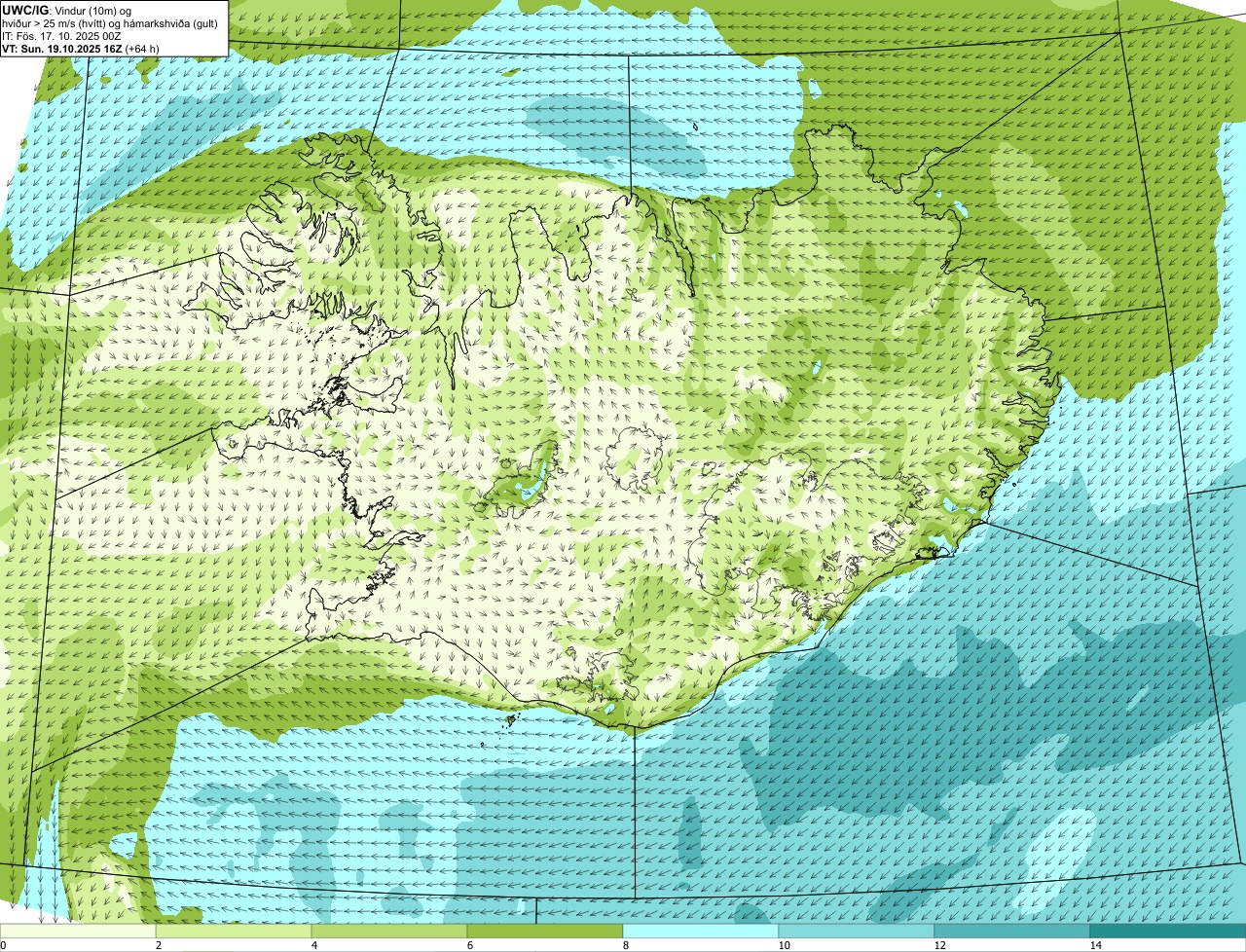The image size is (1246, 952).
Task: Click the legend label '10'
Action: (x=784, y=945)
